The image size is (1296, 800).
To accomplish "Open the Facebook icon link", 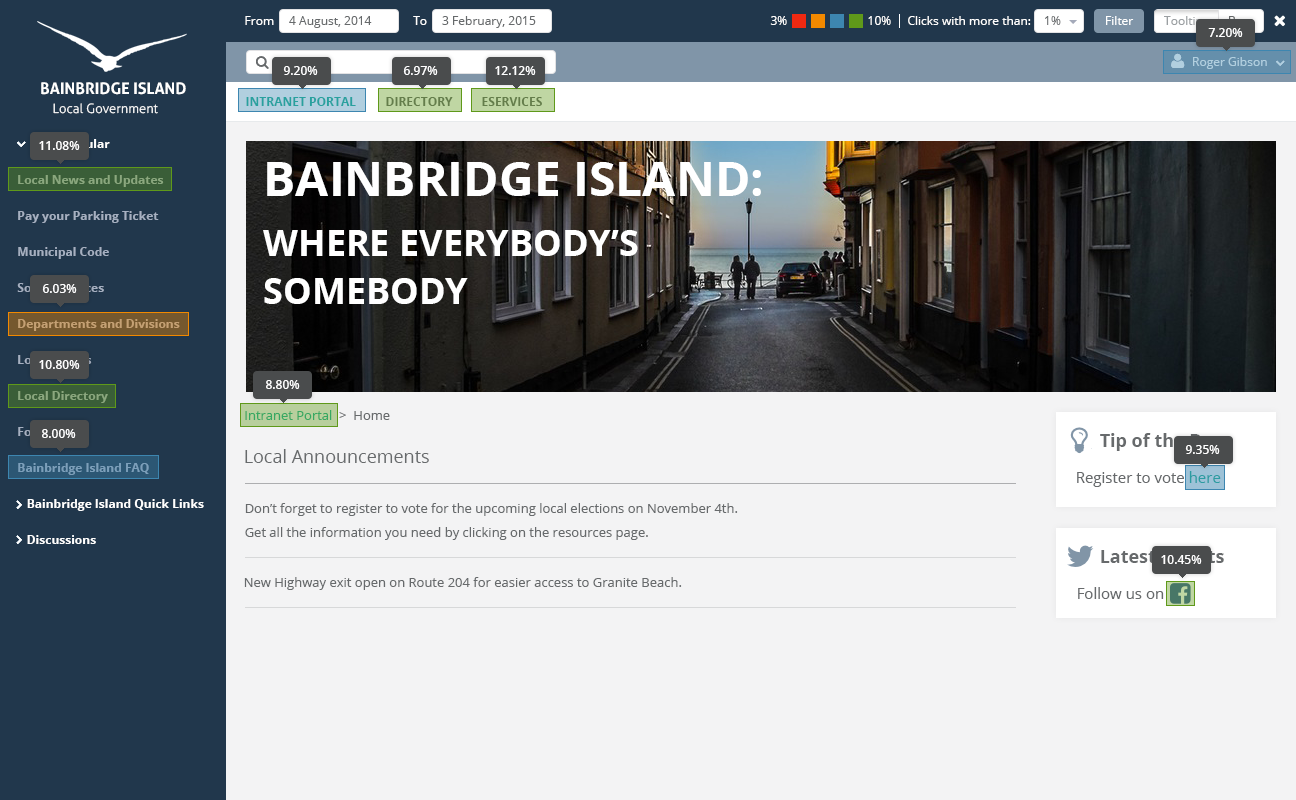I will (1180, 594).
